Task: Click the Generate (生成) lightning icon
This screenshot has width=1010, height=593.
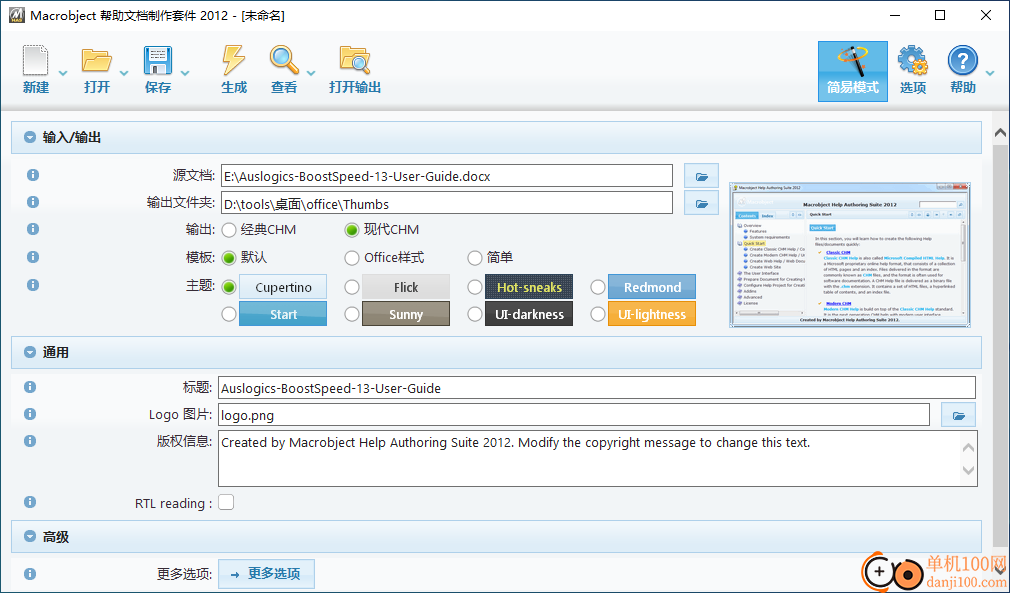Action: point(233,61)
